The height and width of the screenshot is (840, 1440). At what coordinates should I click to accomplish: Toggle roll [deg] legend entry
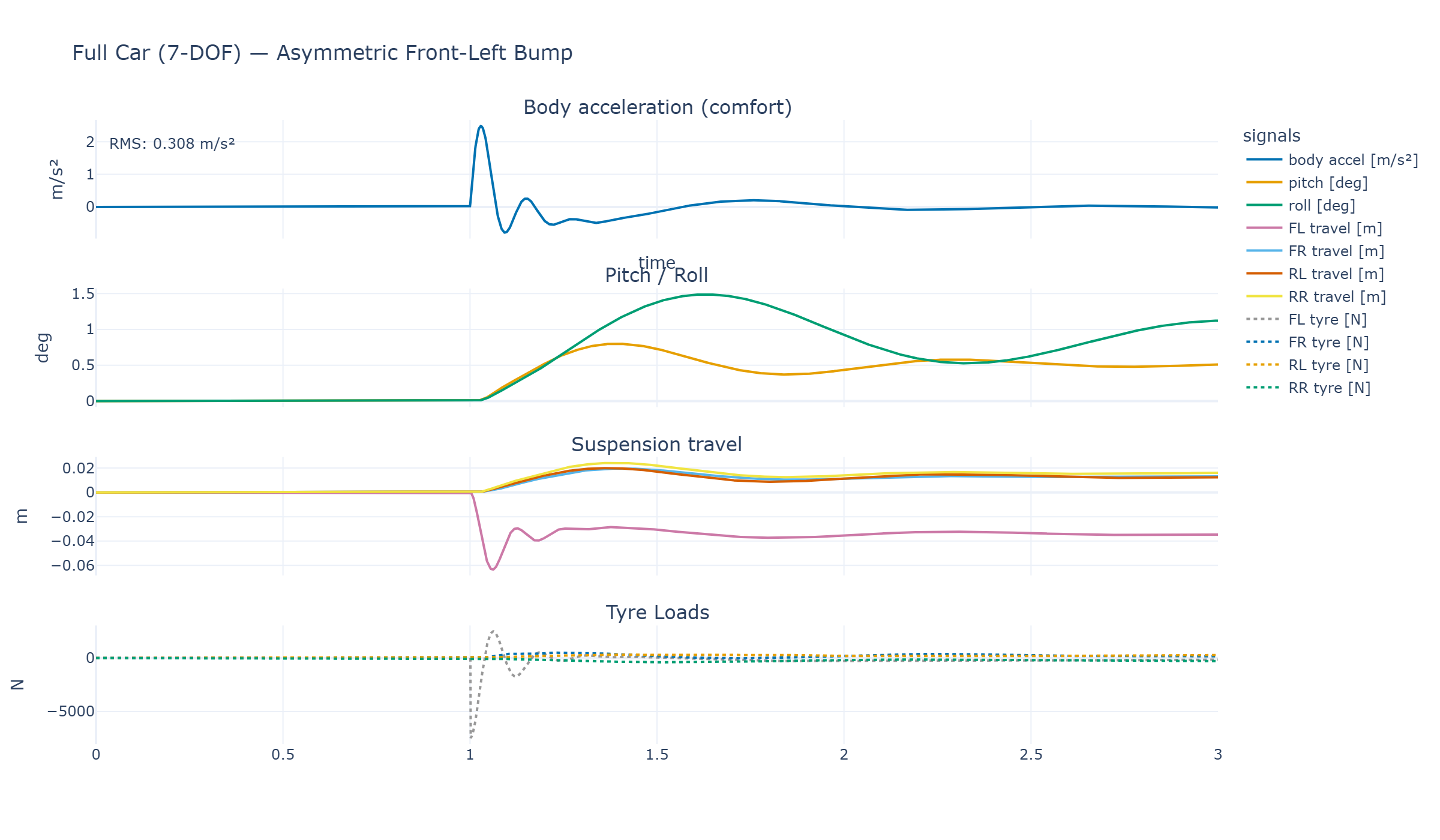click(x=1301, y=205)
